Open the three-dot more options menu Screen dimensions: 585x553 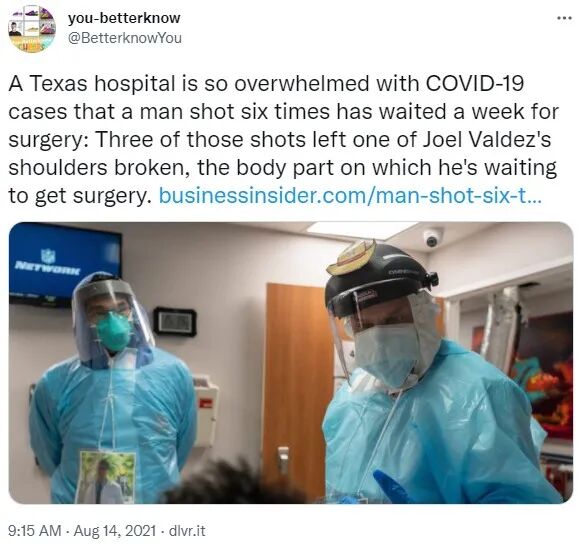tap(564, 18)
